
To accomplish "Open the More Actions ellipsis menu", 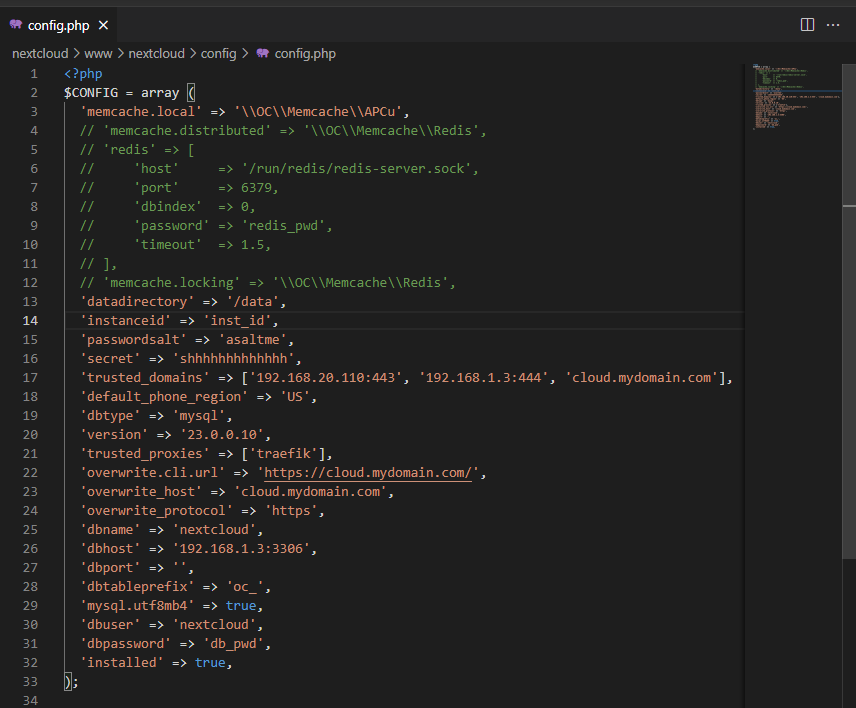I will click(x=833, y=25).
